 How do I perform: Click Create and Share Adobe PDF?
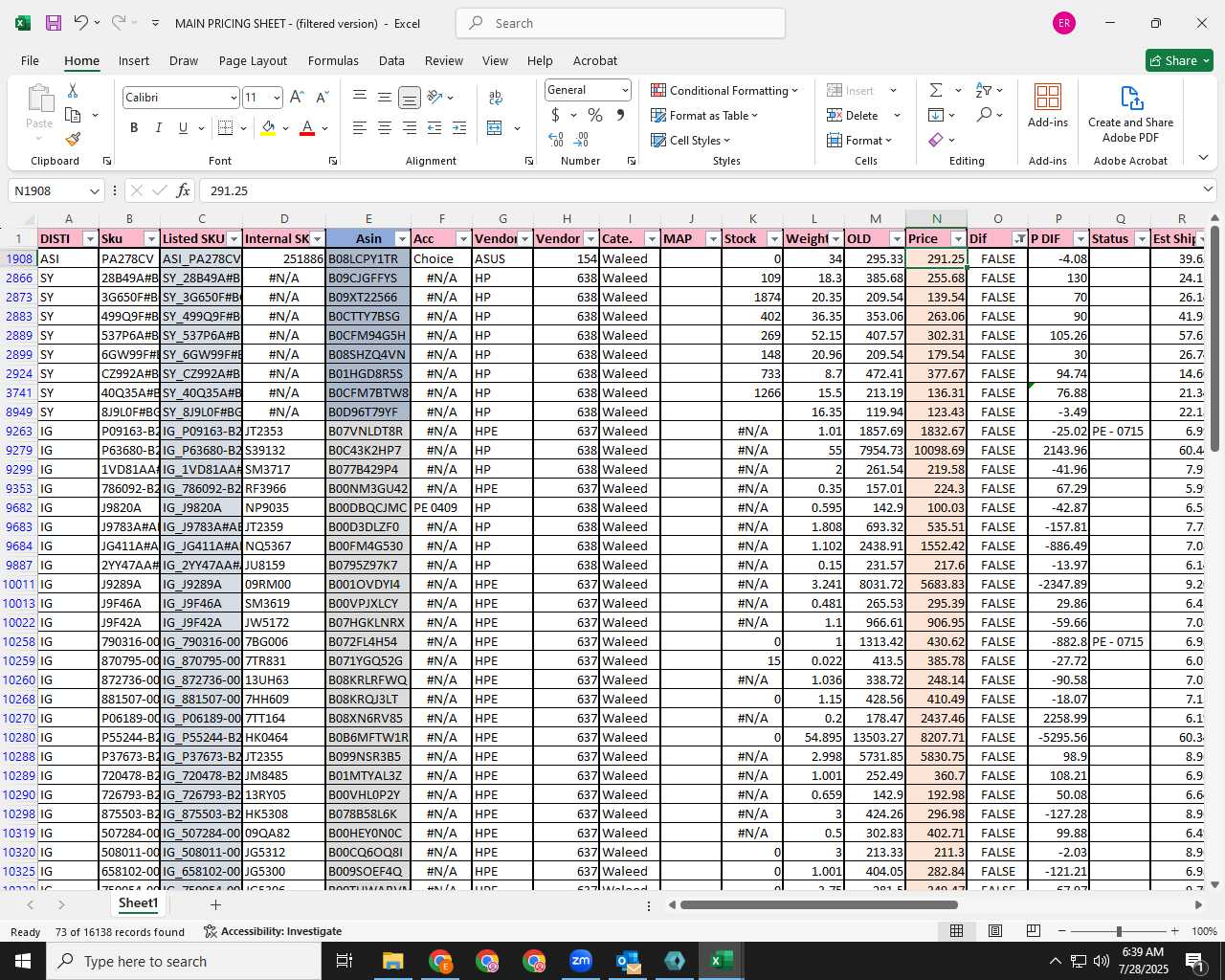(1130, 114)
